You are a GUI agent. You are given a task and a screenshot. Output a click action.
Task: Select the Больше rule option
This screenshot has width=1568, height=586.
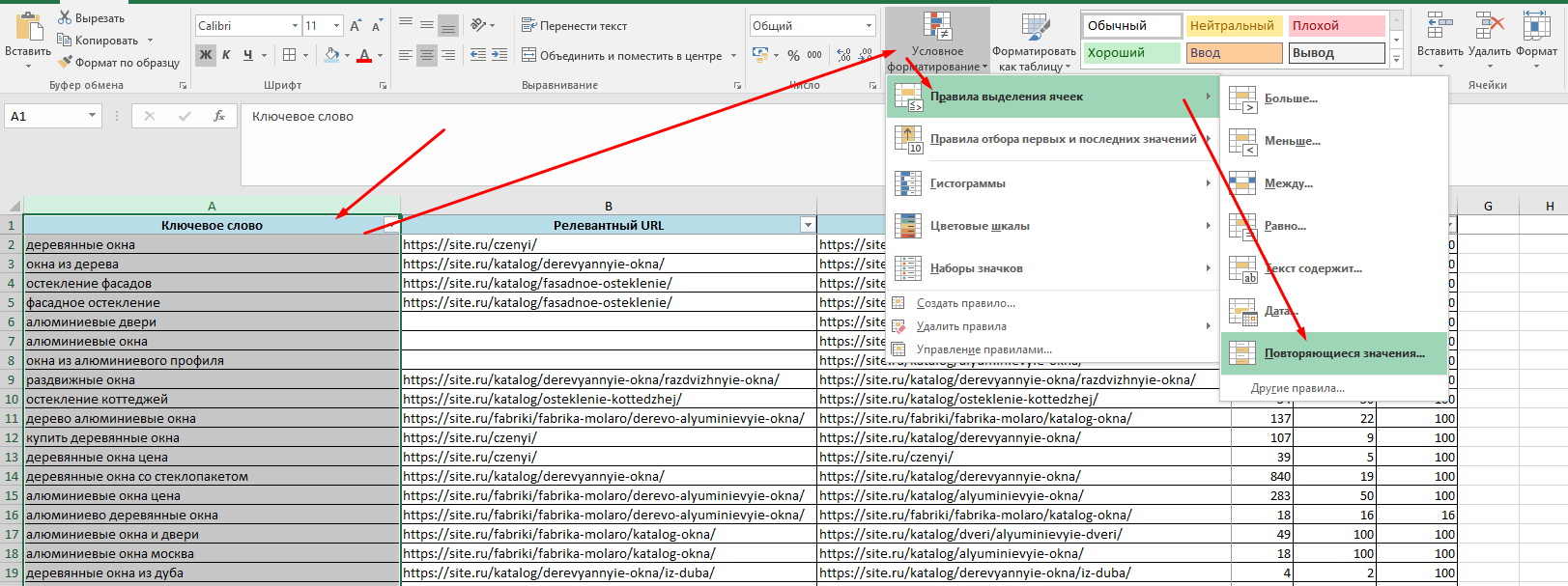[x=1334, y=98]
